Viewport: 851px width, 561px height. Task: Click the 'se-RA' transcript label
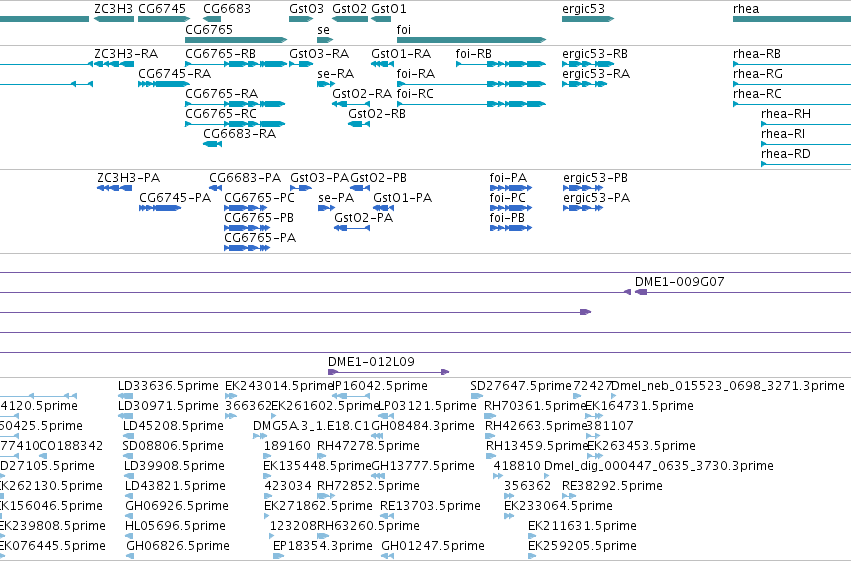pyautogui.click(x=335, y=74)
